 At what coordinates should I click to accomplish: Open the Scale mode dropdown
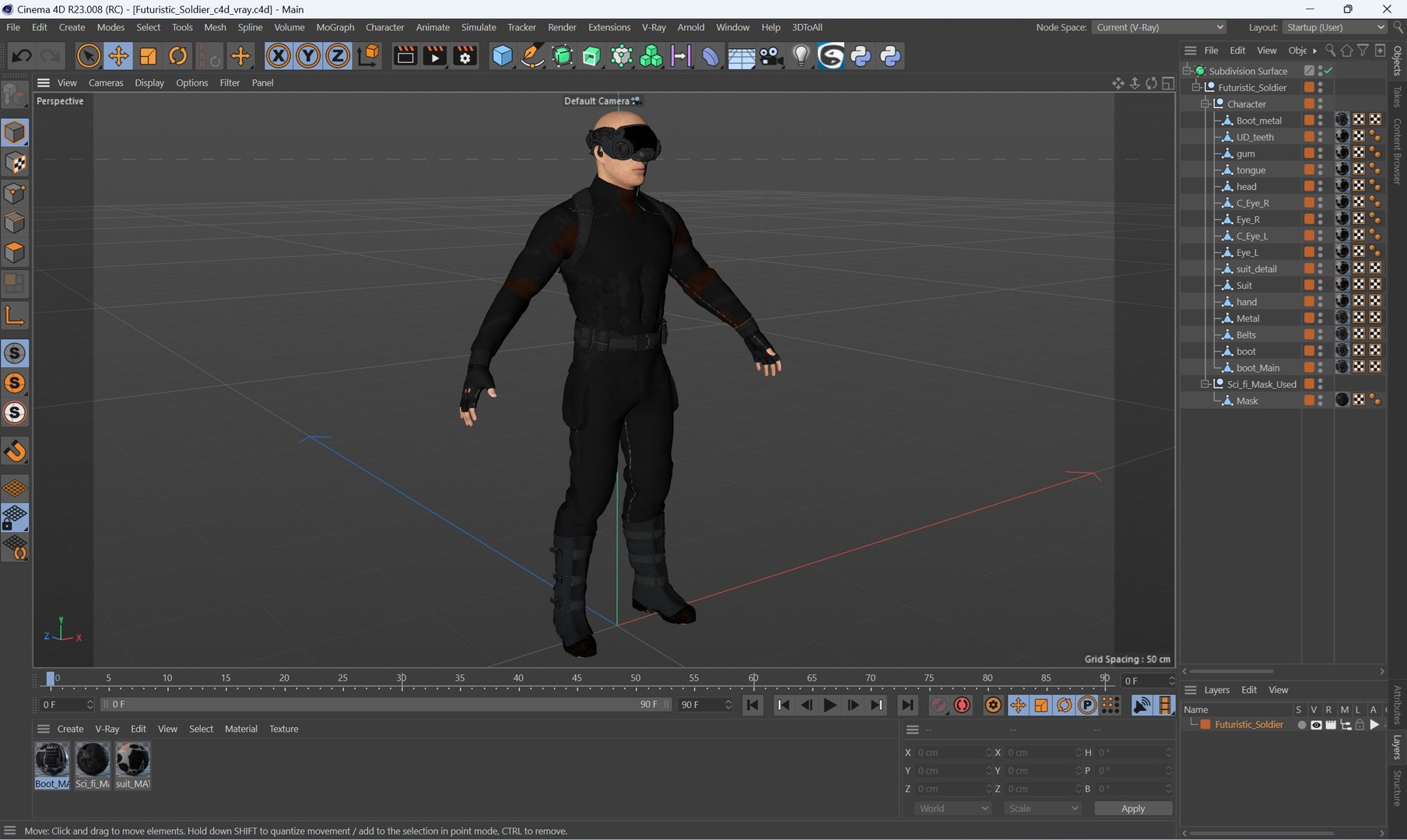1043,809
